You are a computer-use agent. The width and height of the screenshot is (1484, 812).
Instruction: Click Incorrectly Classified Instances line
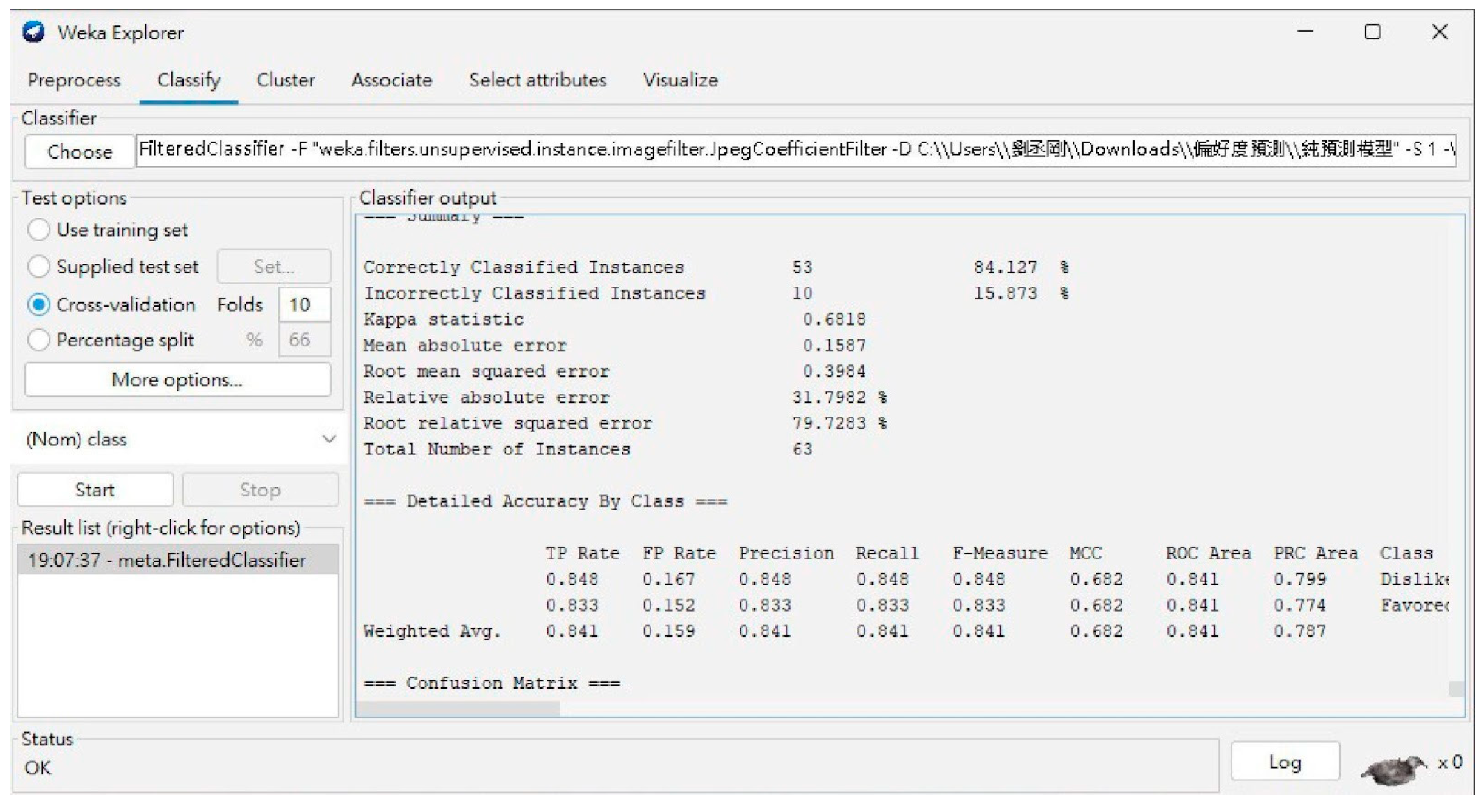tap(715, 293)
